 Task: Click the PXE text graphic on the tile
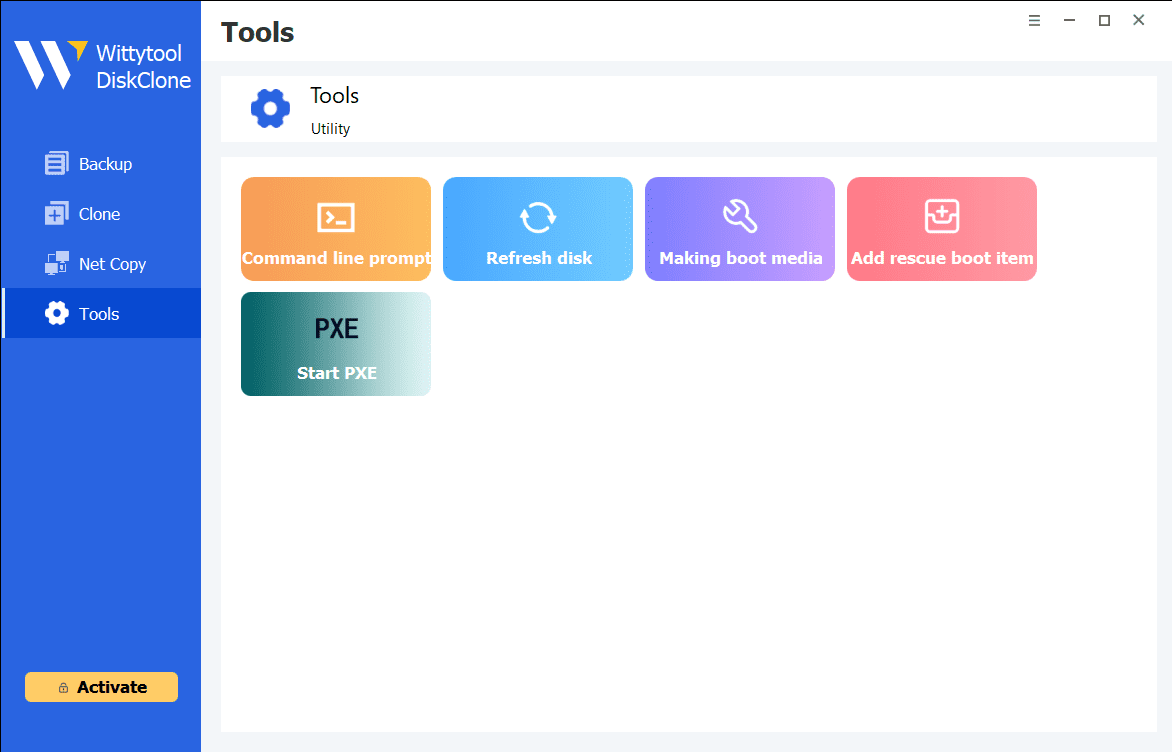click(336, 329)
